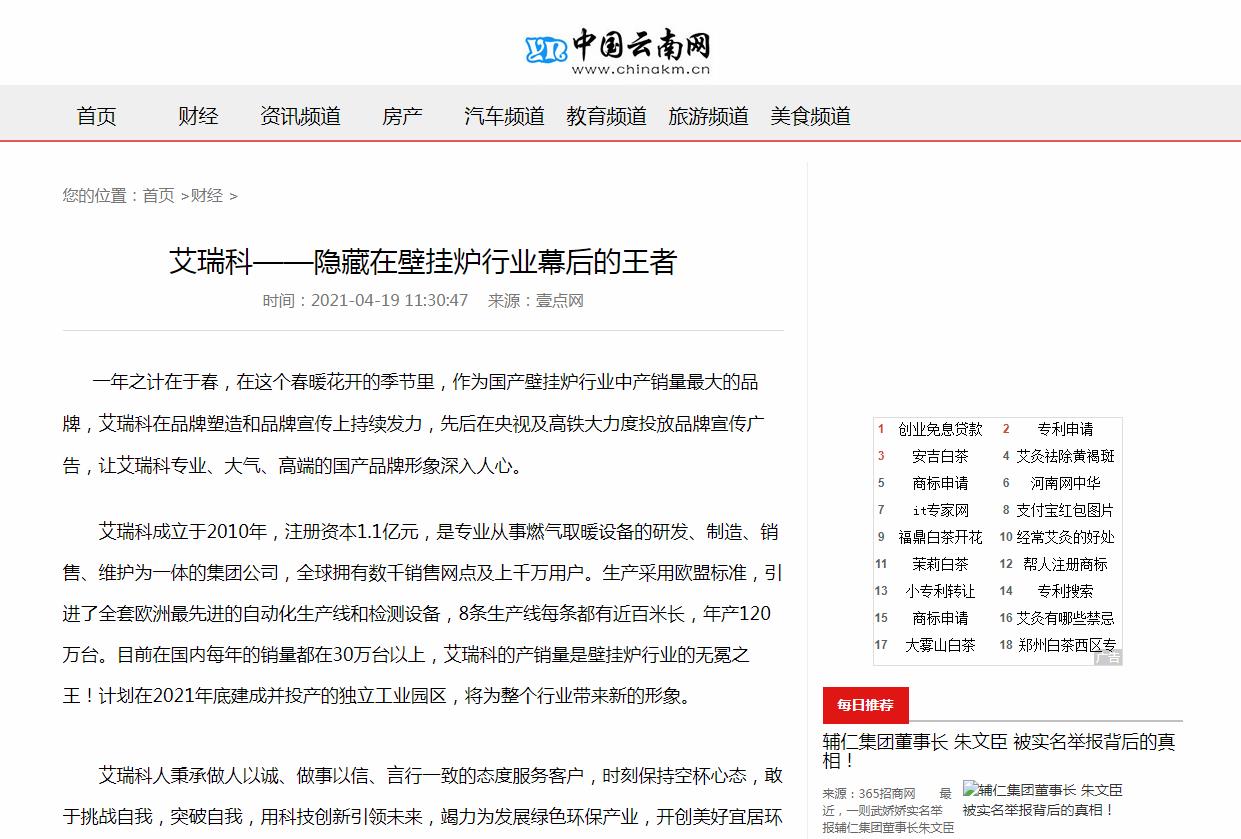Viewport: 1241px width, 839px height.
Task: Open headline 辅仁集团董事长 朱文臣 被实名举报背后的真相
Action: click(999, 751)
